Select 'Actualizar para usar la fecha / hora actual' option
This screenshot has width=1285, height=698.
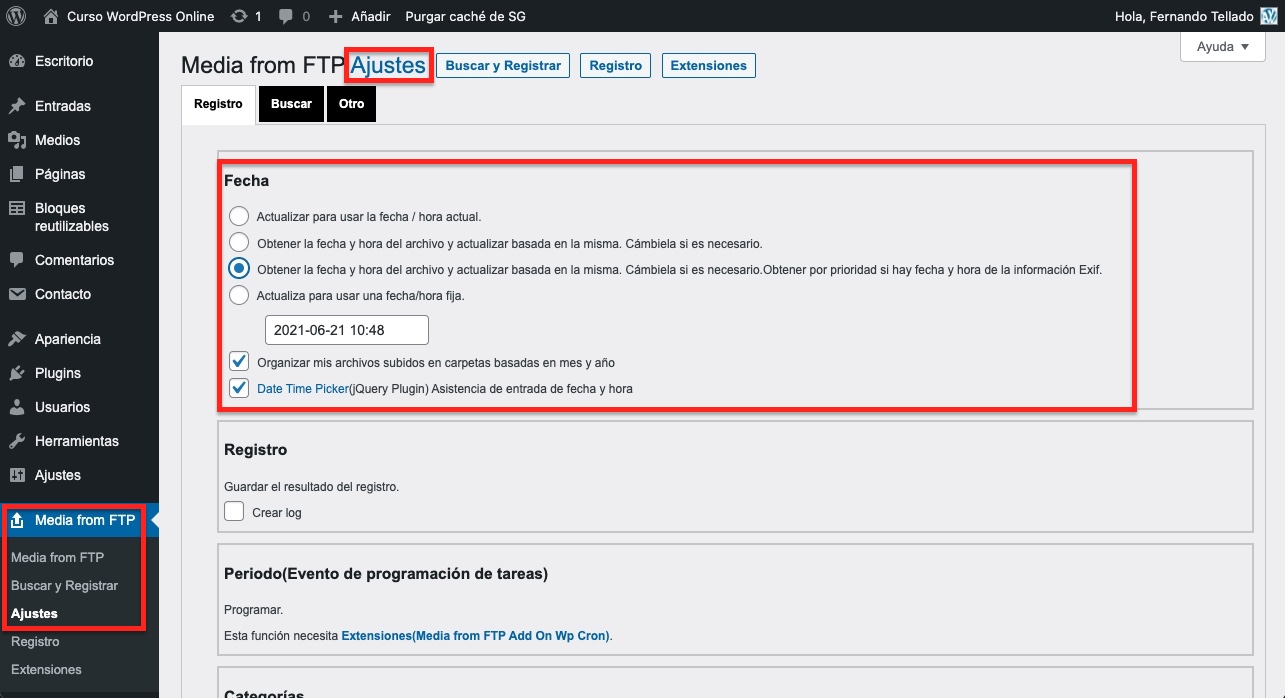(239, 216)
